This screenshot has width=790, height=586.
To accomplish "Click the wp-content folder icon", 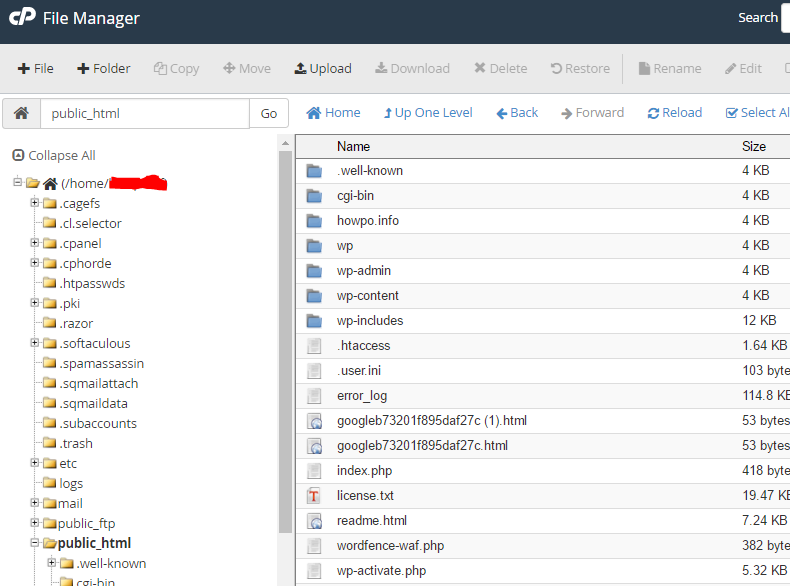I will click(314, 296).
